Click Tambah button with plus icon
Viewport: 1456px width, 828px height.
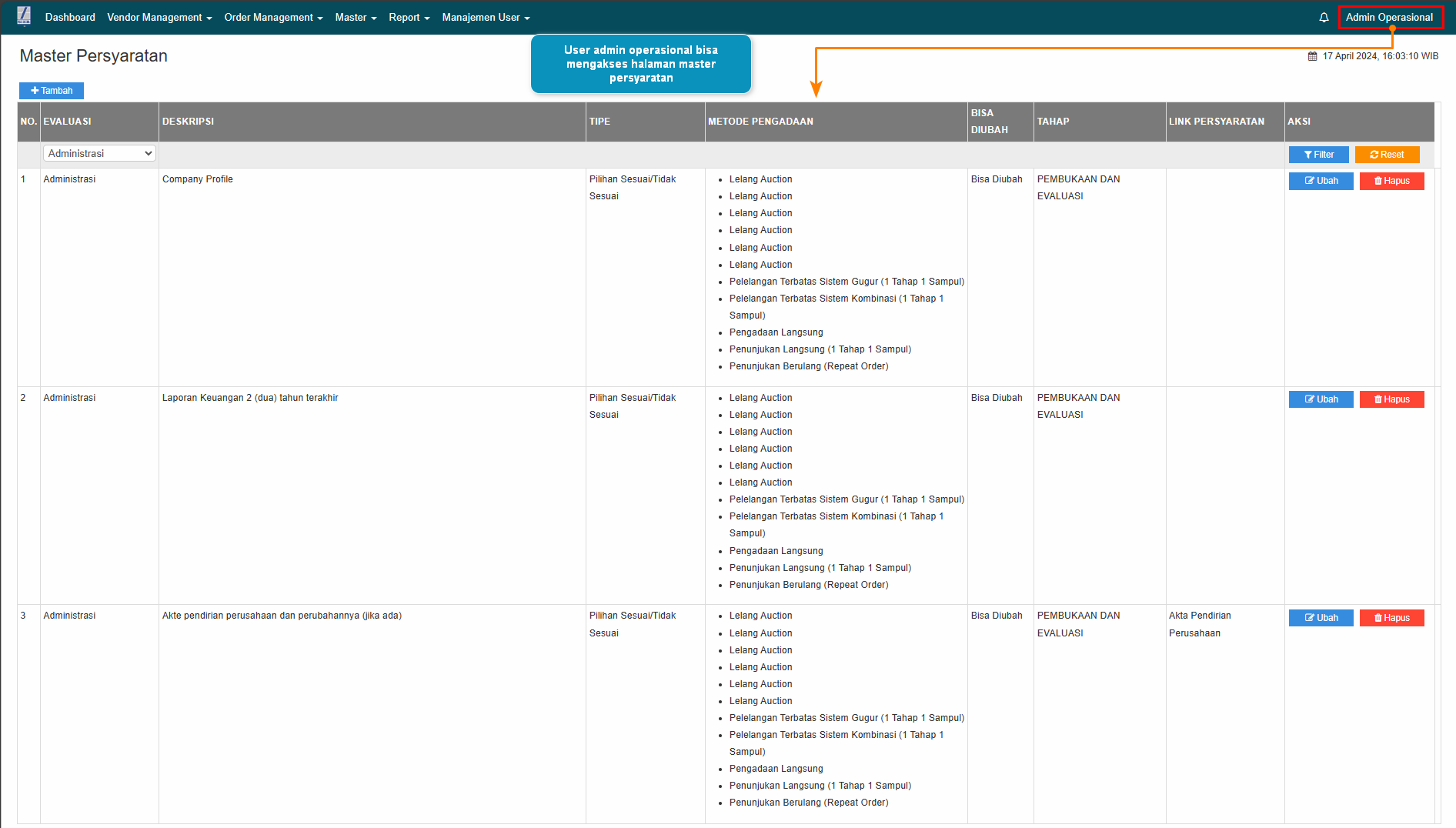click(52, 91)
